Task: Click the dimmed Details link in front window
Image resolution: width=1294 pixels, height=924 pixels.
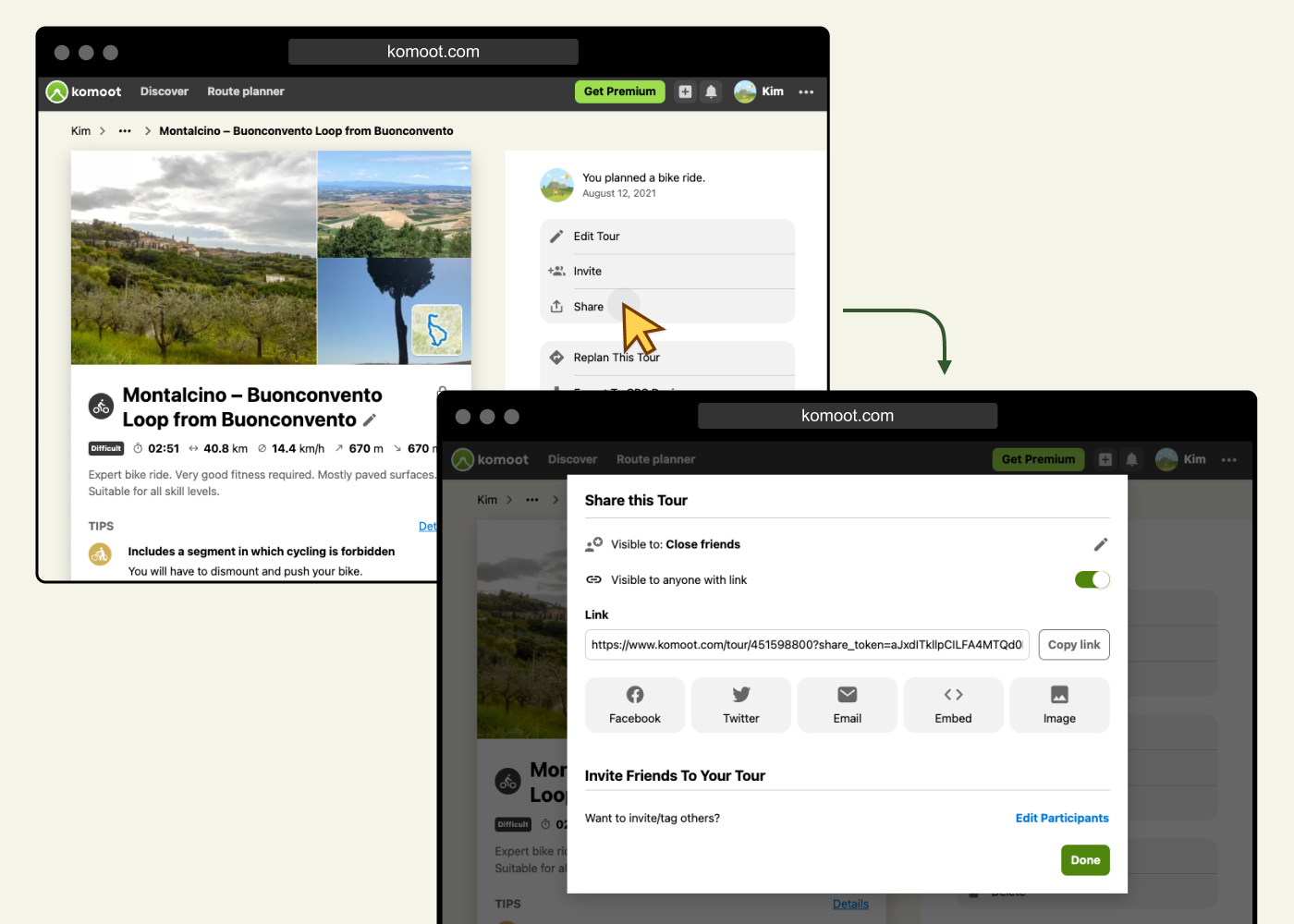Action: coord(850,905)
